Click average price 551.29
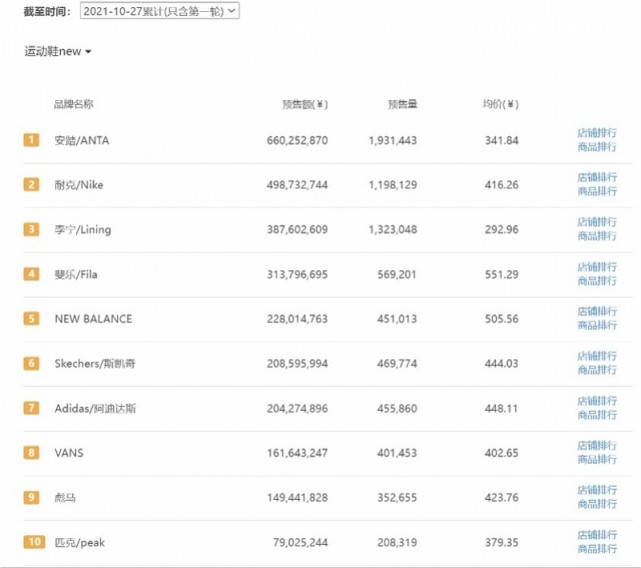 (x=502, y=274)
